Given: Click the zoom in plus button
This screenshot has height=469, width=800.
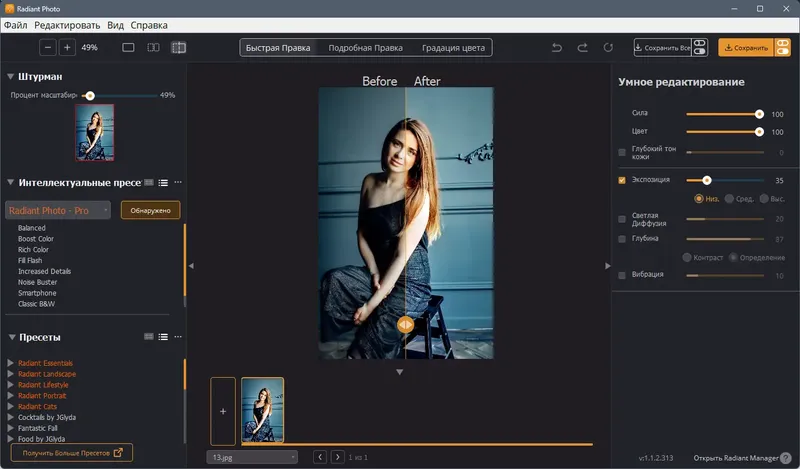Looking at the screenshot, I should tap(67, 47).
